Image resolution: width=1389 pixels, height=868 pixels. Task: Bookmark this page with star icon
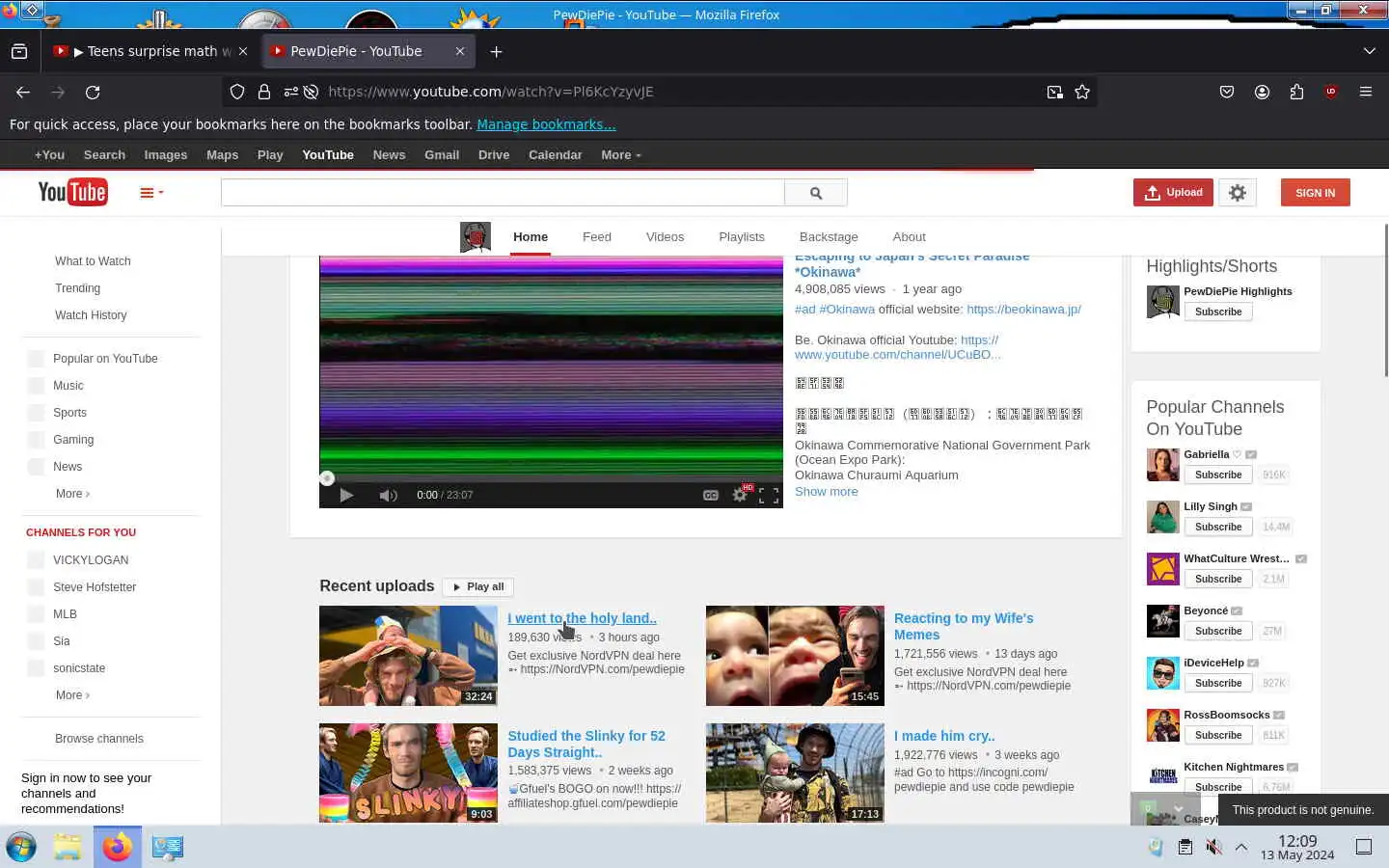[x=1082, y=92]
